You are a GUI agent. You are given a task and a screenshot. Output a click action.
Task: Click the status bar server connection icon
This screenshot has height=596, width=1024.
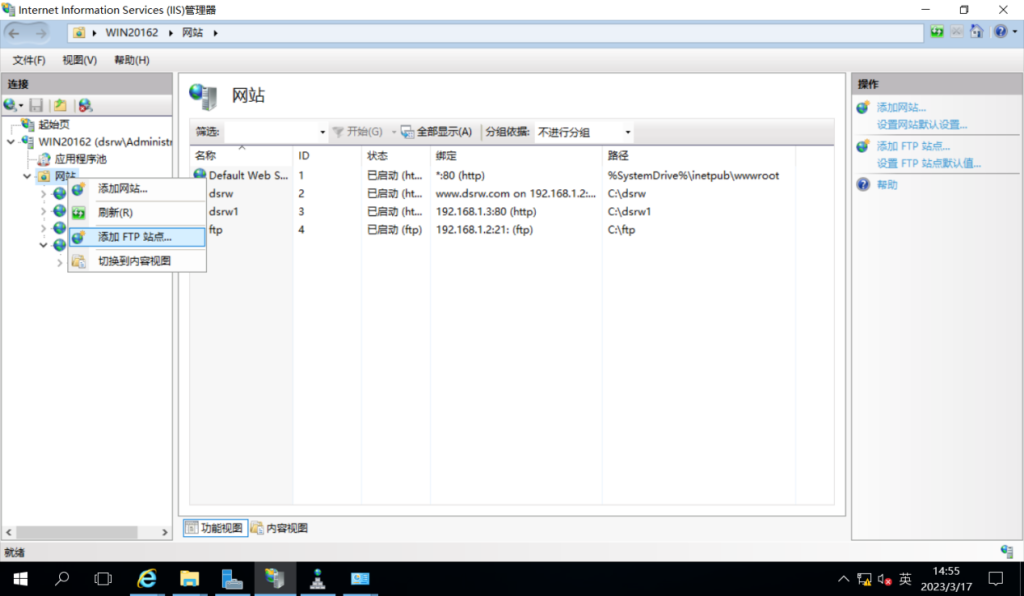point(1006,552)
